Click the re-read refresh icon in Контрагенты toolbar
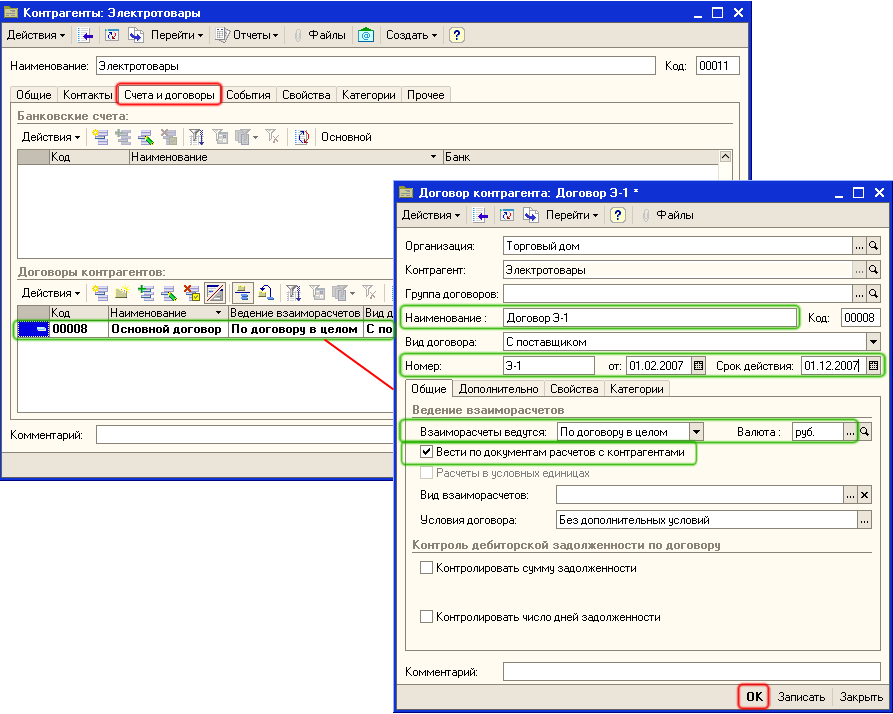893x714 pixels. click(x=112, y=35)
